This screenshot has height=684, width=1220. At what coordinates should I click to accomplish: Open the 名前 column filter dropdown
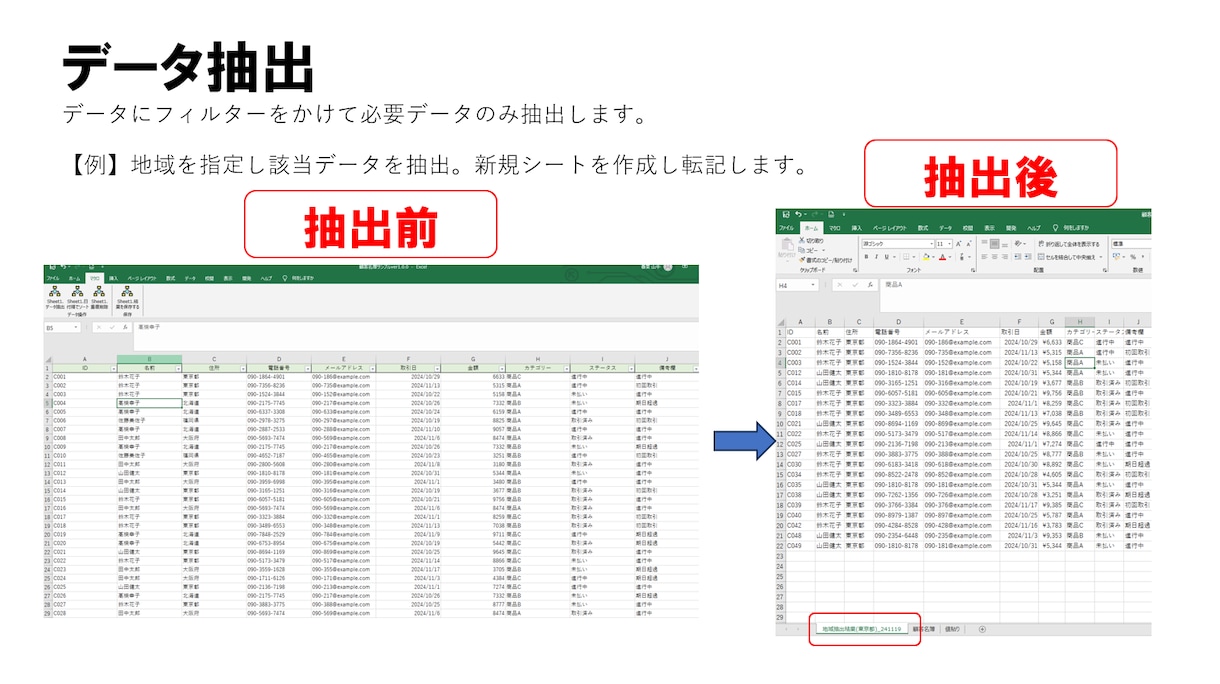178,368
